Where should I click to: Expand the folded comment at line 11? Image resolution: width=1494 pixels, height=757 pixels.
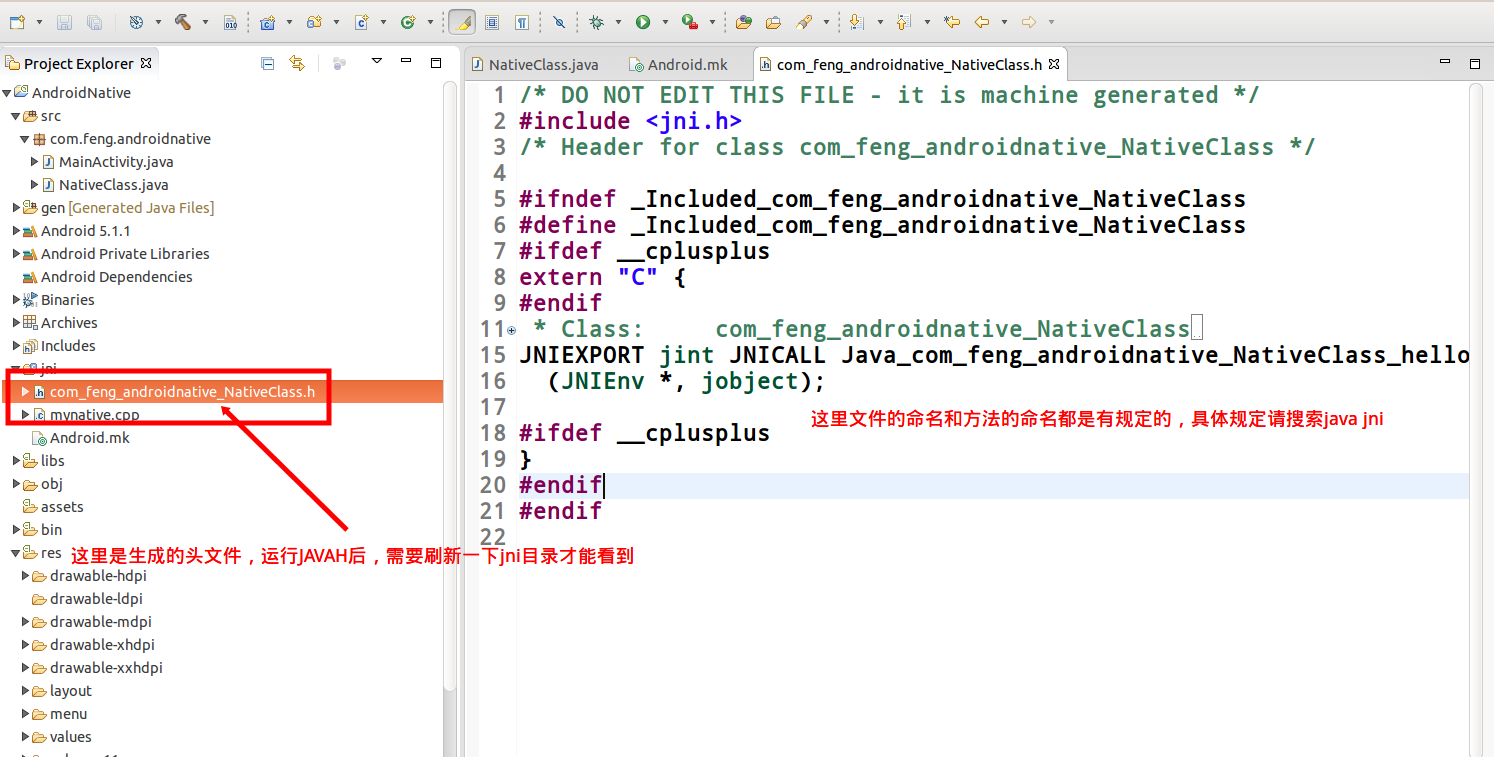point(512,330)
